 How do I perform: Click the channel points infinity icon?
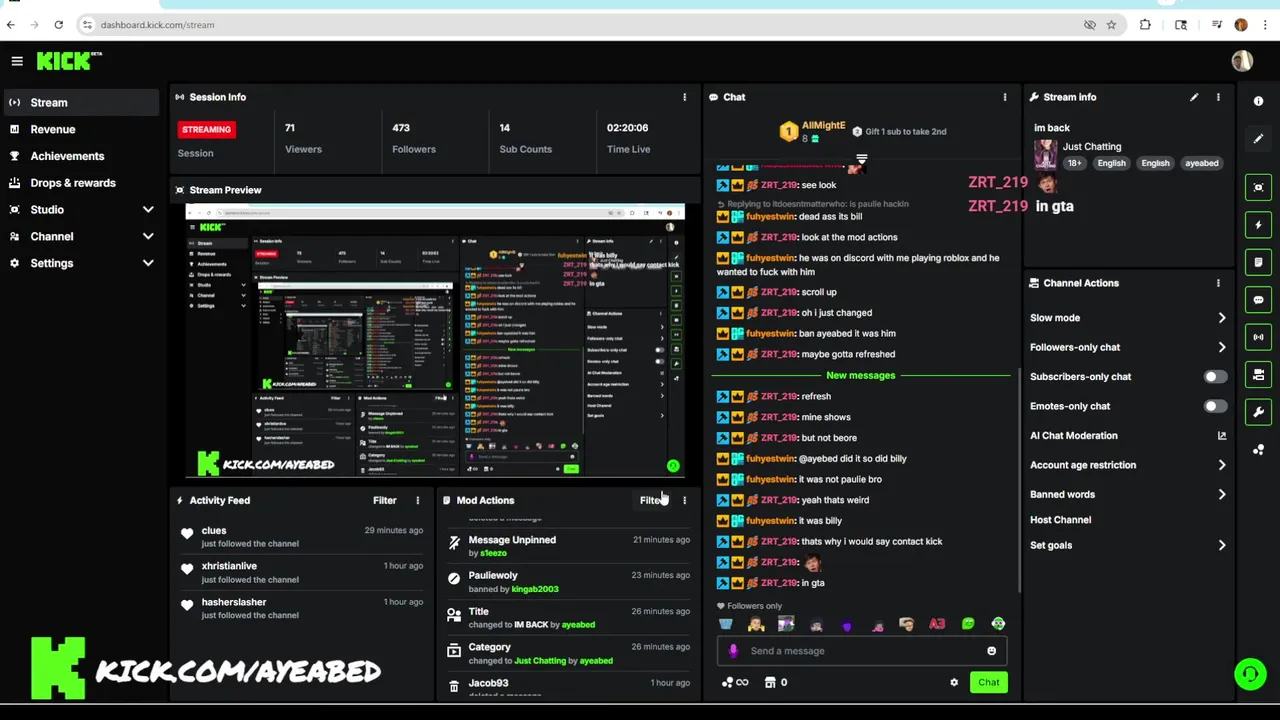coord(735,683)
